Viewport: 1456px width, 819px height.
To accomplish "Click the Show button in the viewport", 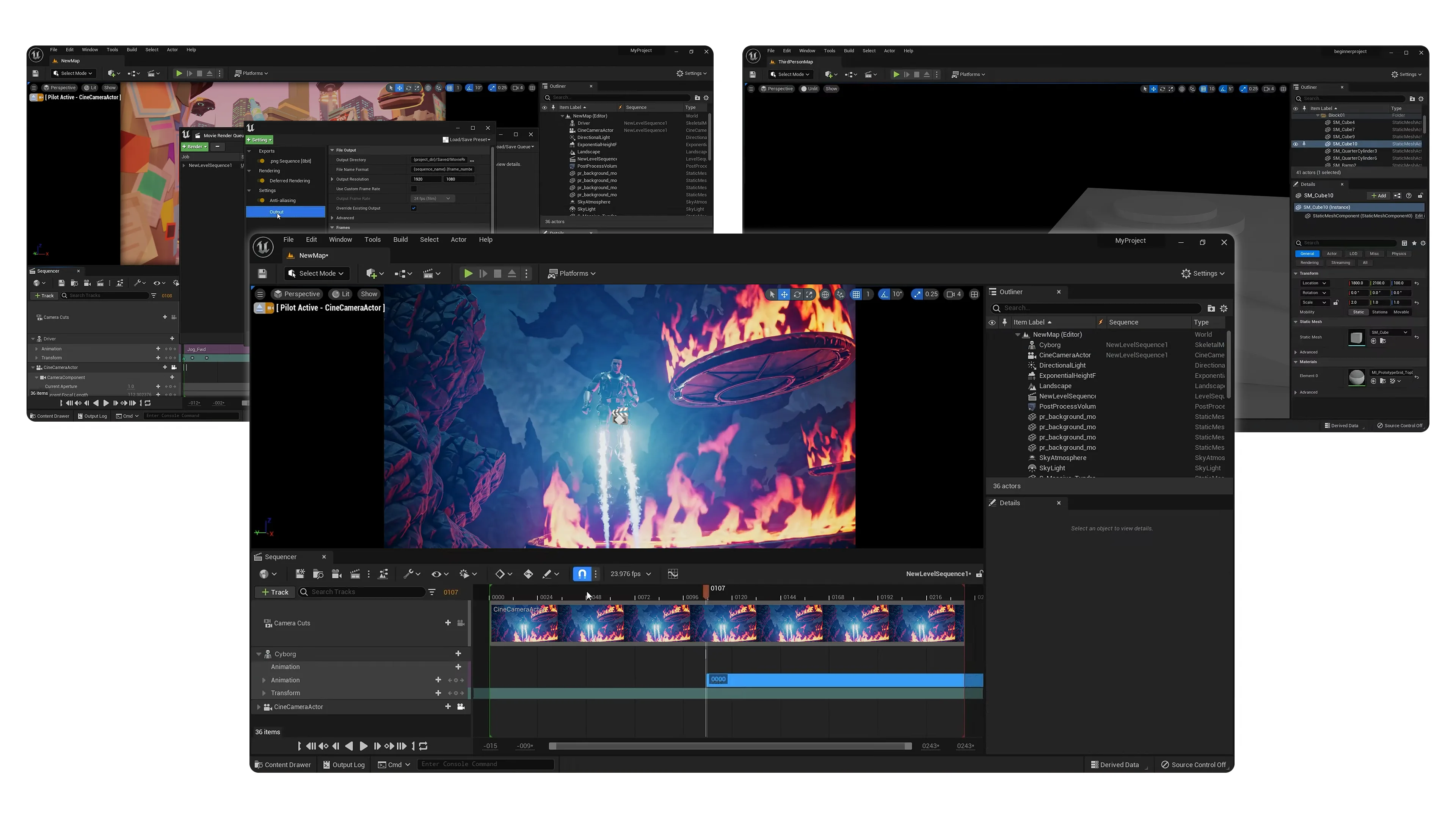I will tap(369, 294).
